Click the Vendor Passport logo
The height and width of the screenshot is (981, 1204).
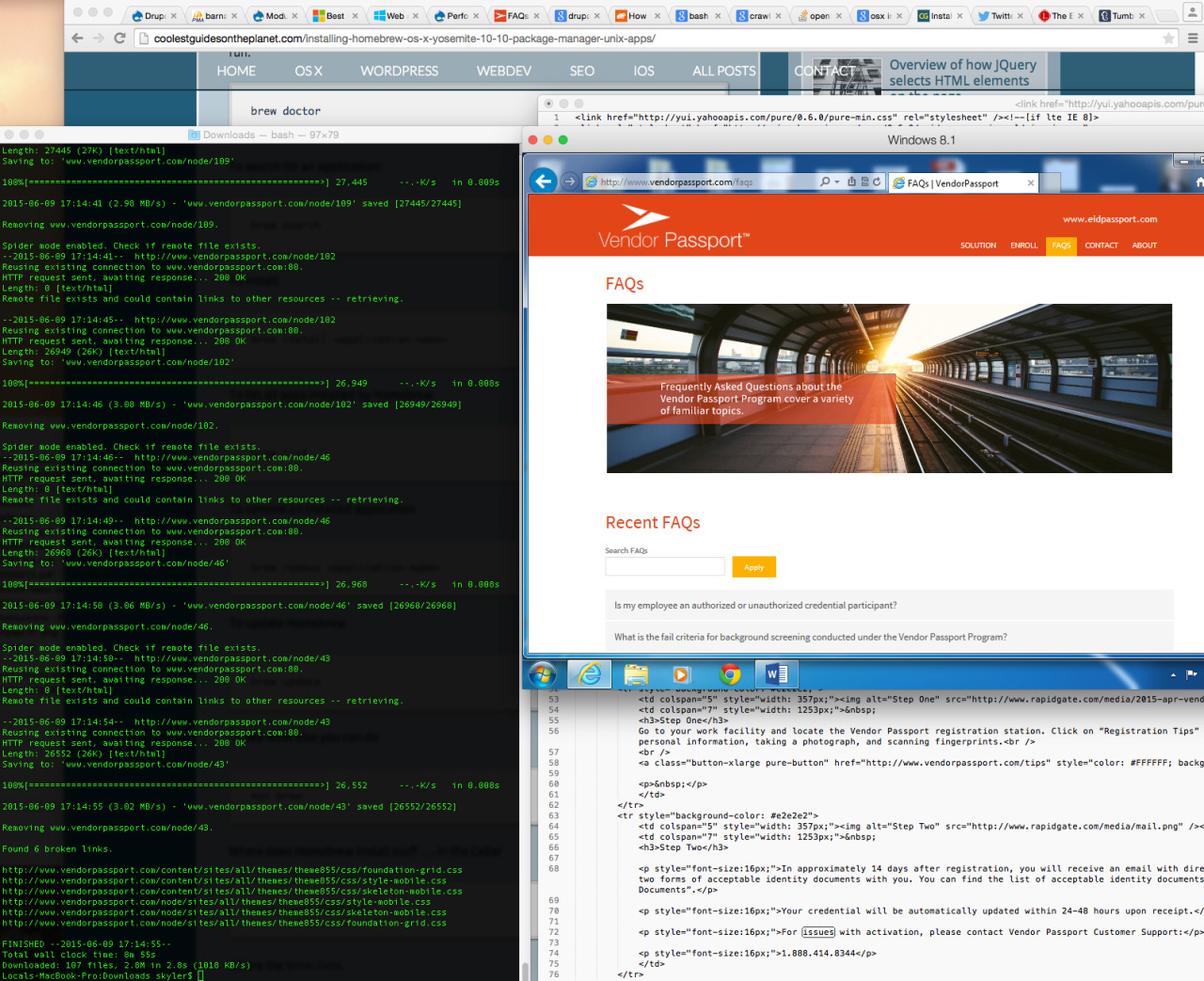coord(673,228)
